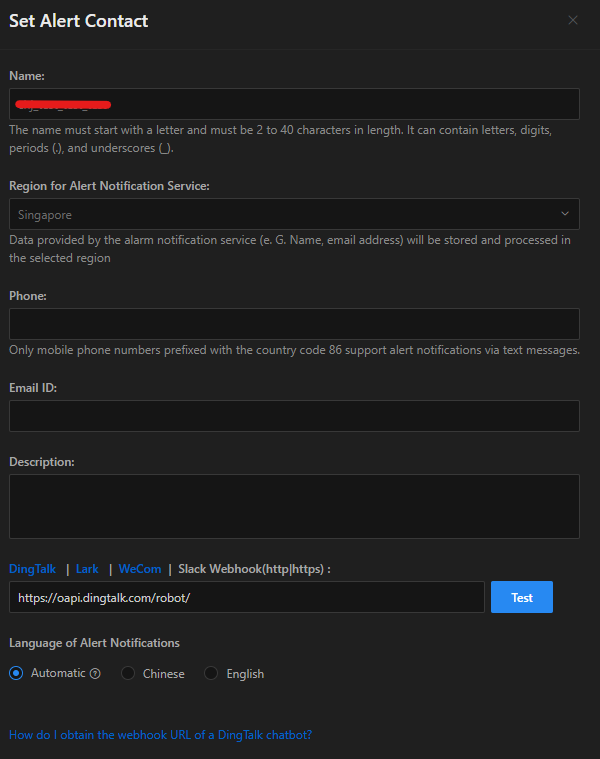The width and height of the screenshot is (600, 759).
Task: Switch to the WeCom webhook tab
Action: tap(140, 569)
